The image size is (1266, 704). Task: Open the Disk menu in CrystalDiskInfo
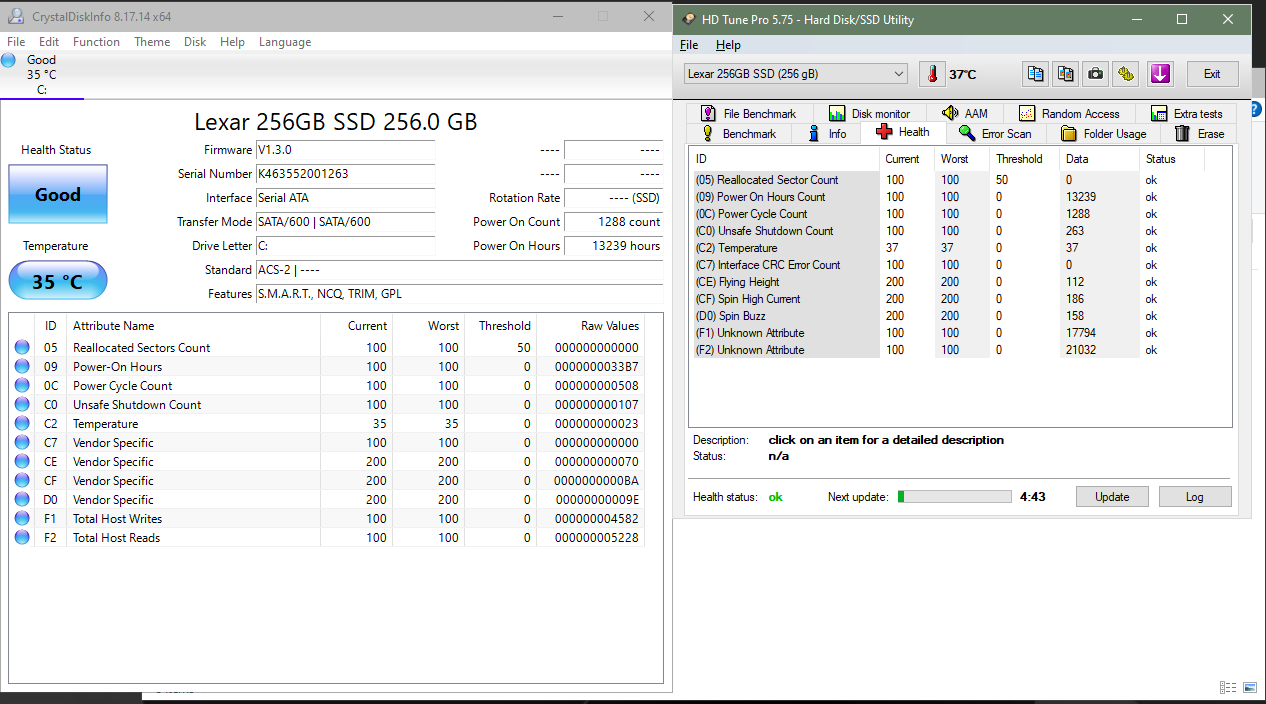click(194, 42)
